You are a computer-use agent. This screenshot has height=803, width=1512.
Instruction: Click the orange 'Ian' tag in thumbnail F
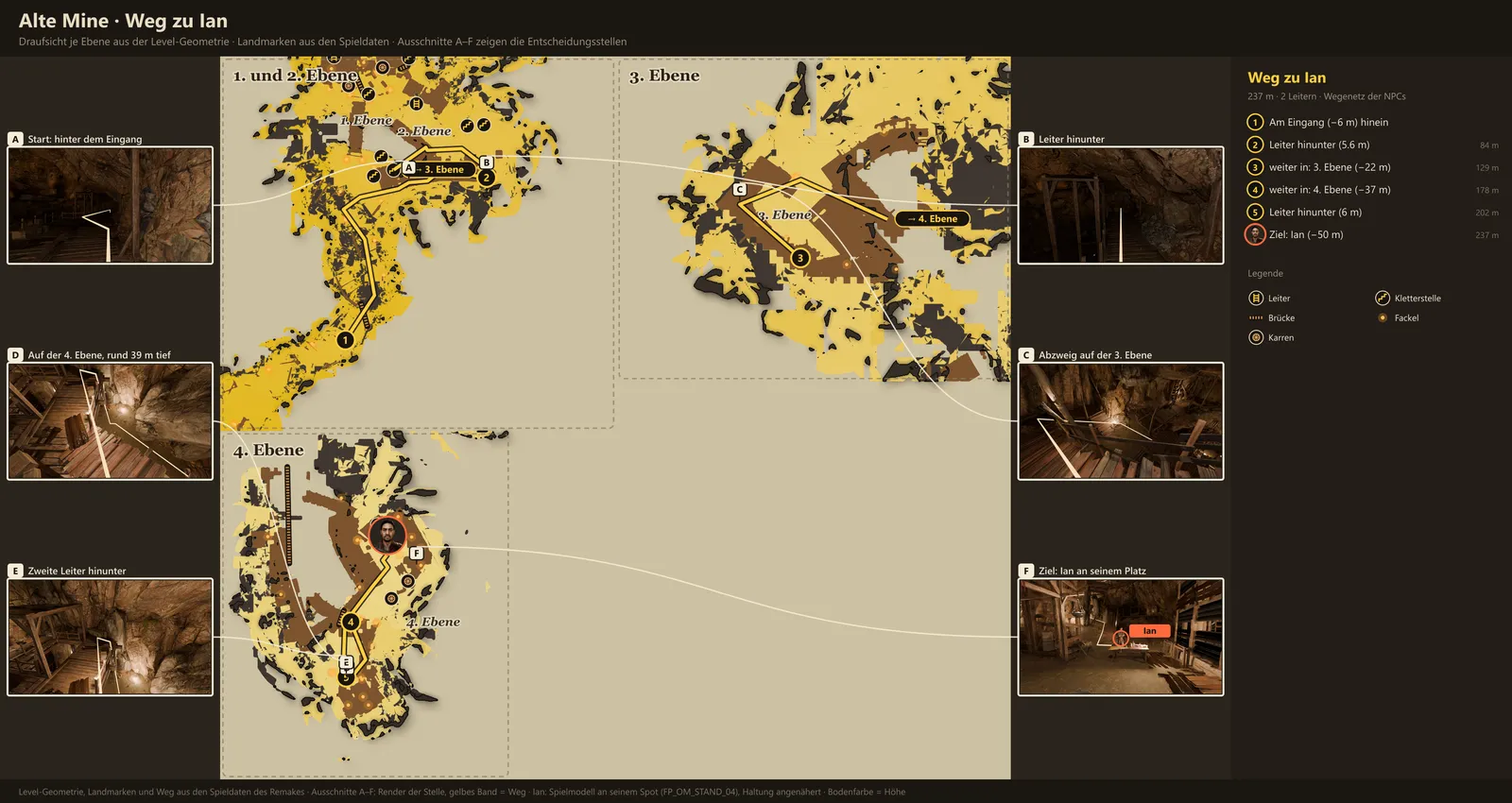pos(1149,631)
